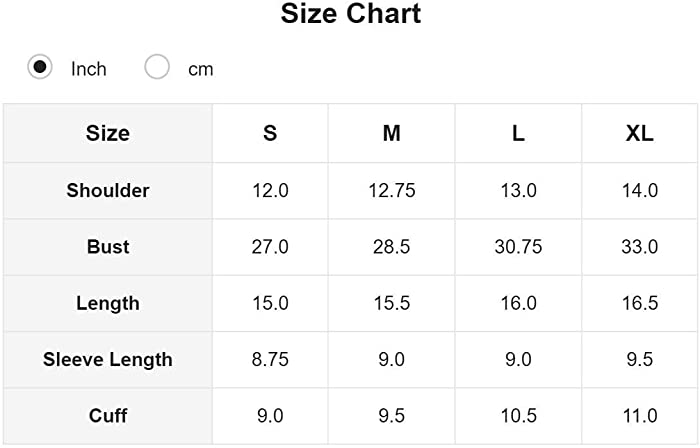700x448 pixels.
Task: Click the 11.0 cuff value for XL
Action: tap(640, 416)
